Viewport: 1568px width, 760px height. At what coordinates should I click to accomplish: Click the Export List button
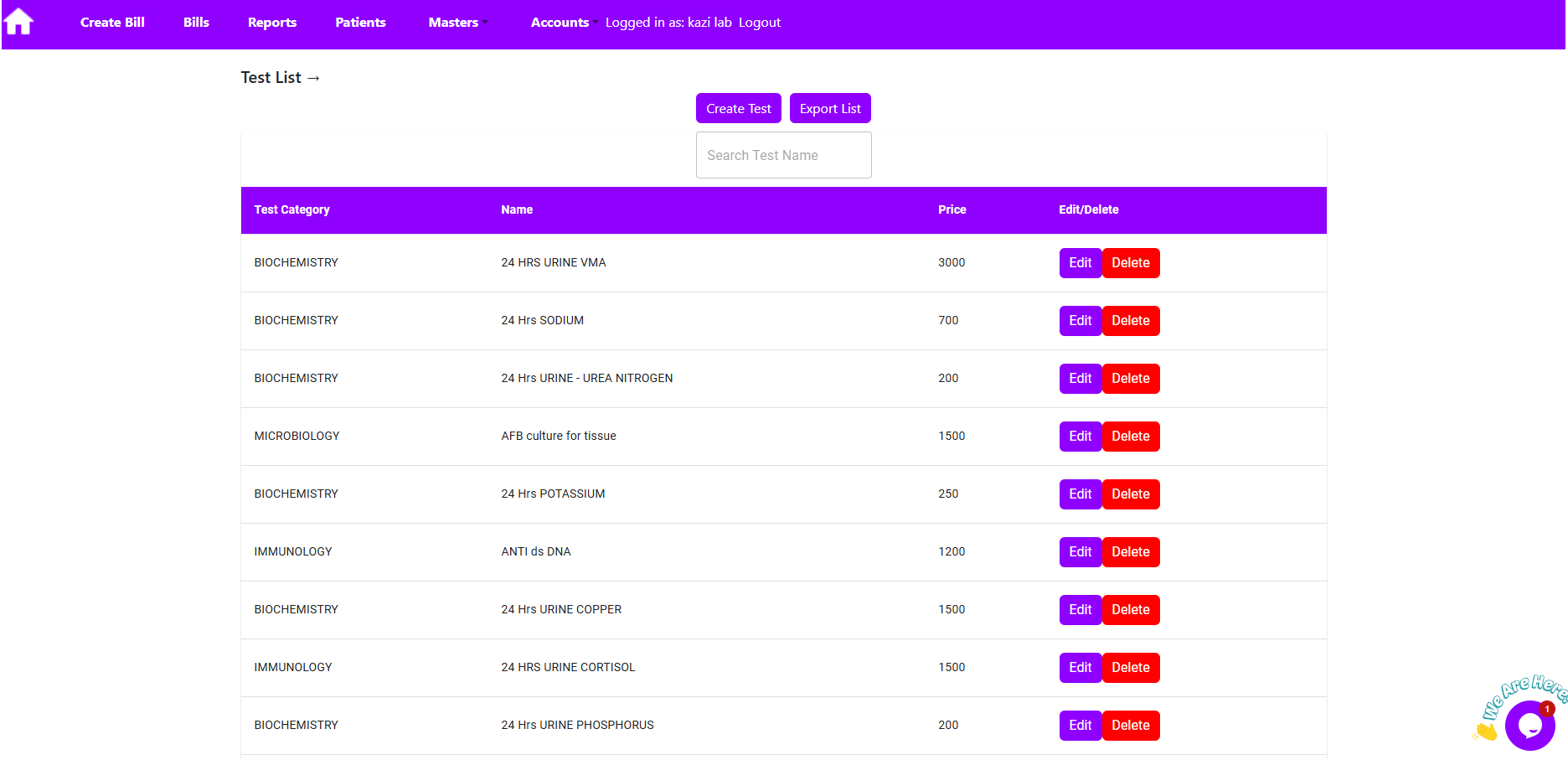click(829, 109)
